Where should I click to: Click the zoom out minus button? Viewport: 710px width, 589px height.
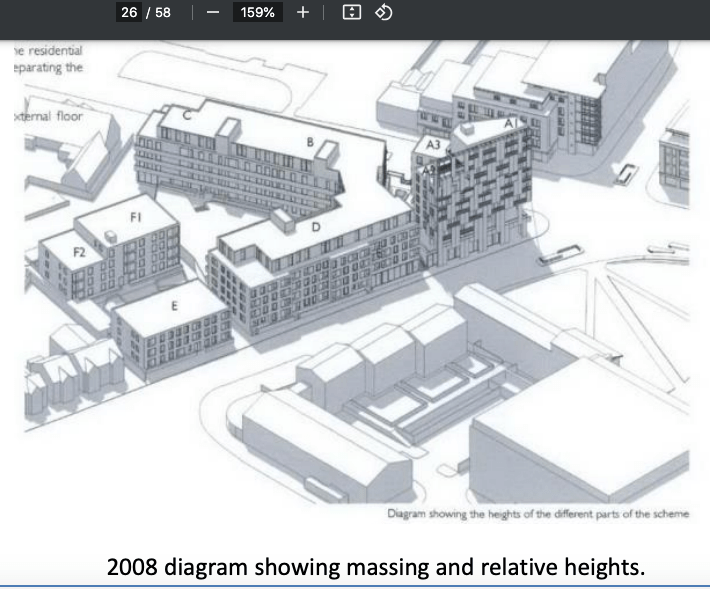(213, 13)
